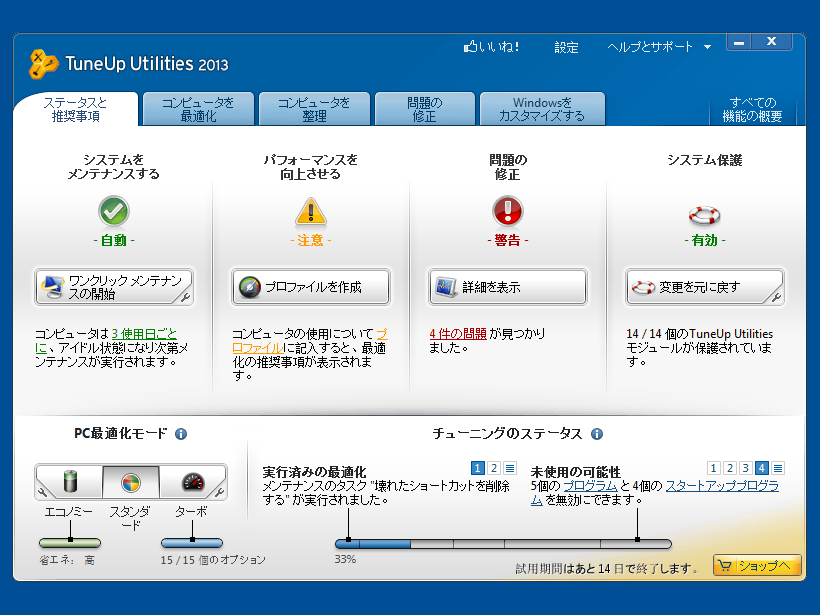Open list view of 未使用の可能性
The height and width of the screenshot is (615, 820).
(x=778, y=468)
